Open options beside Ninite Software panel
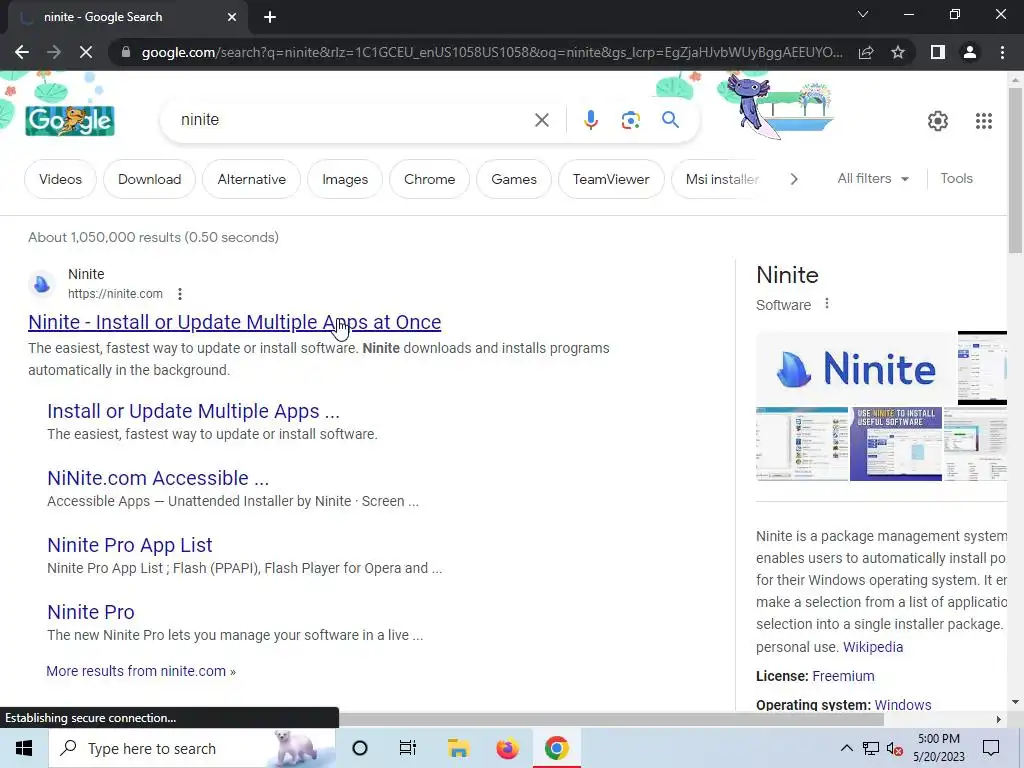The width and height of the screenshot is (1024, 768). click(x=827, y=304)
